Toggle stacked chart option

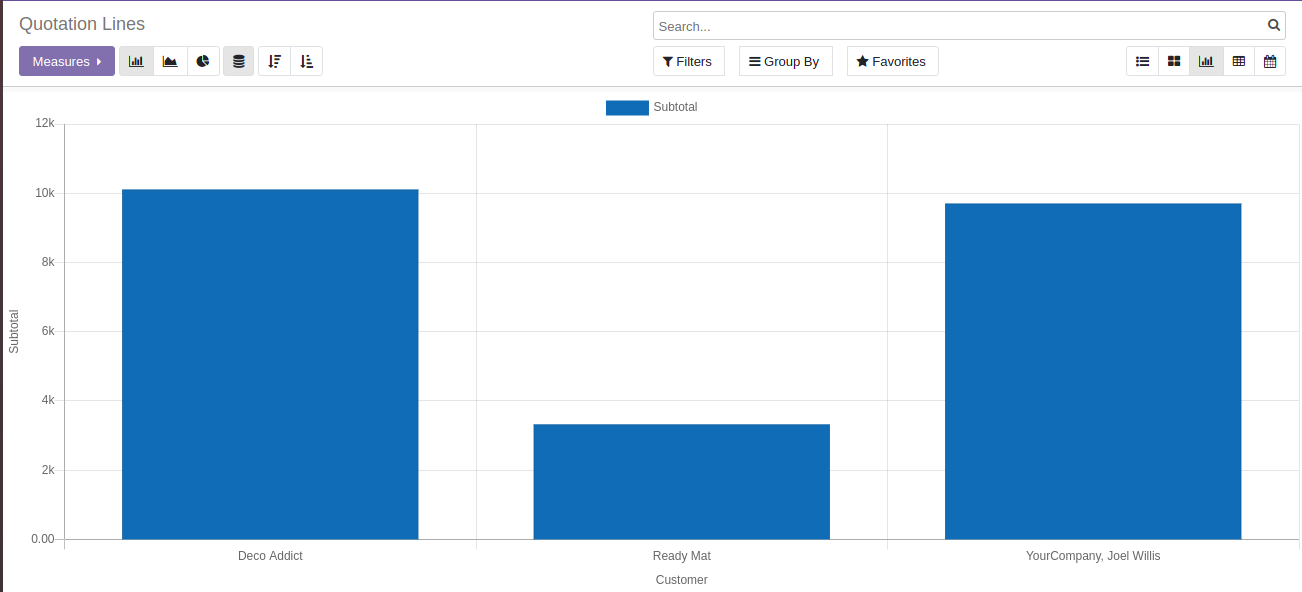pos(238,61)
